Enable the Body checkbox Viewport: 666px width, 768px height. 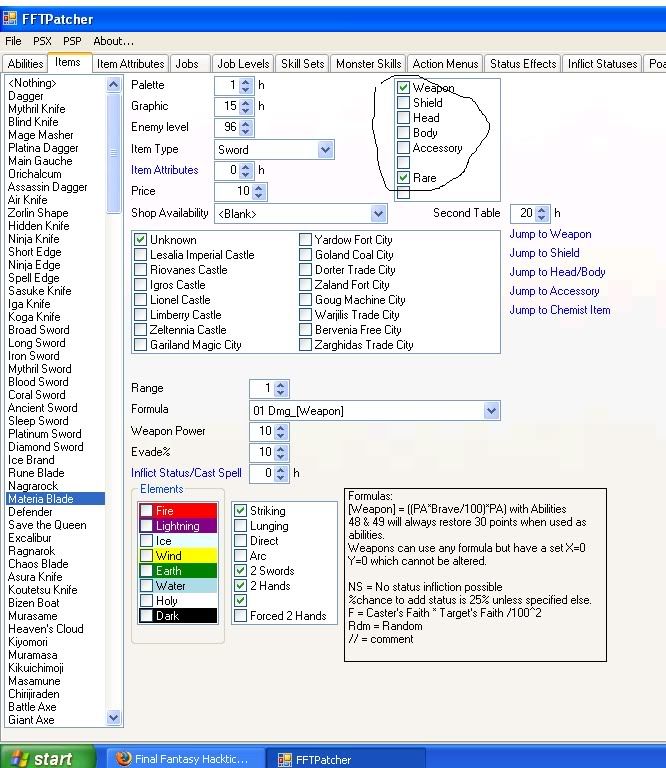(x=403, y=133)
